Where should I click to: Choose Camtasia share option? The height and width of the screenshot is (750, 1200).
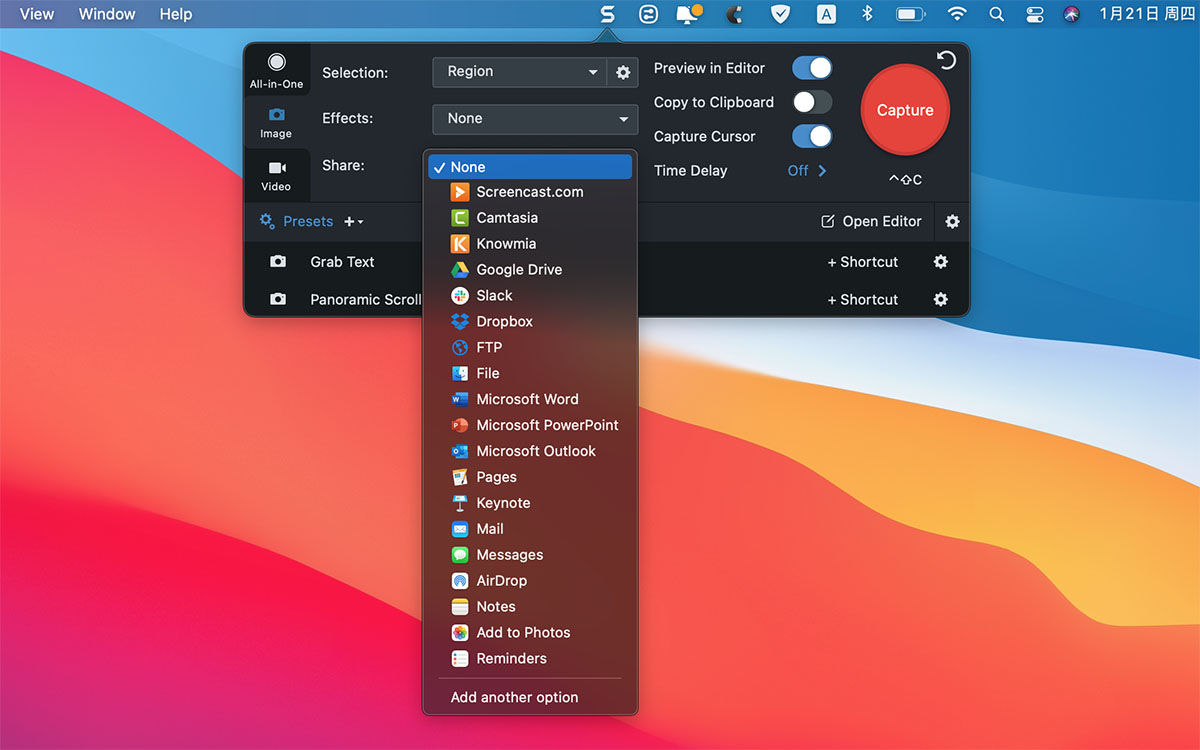point(530,218)
